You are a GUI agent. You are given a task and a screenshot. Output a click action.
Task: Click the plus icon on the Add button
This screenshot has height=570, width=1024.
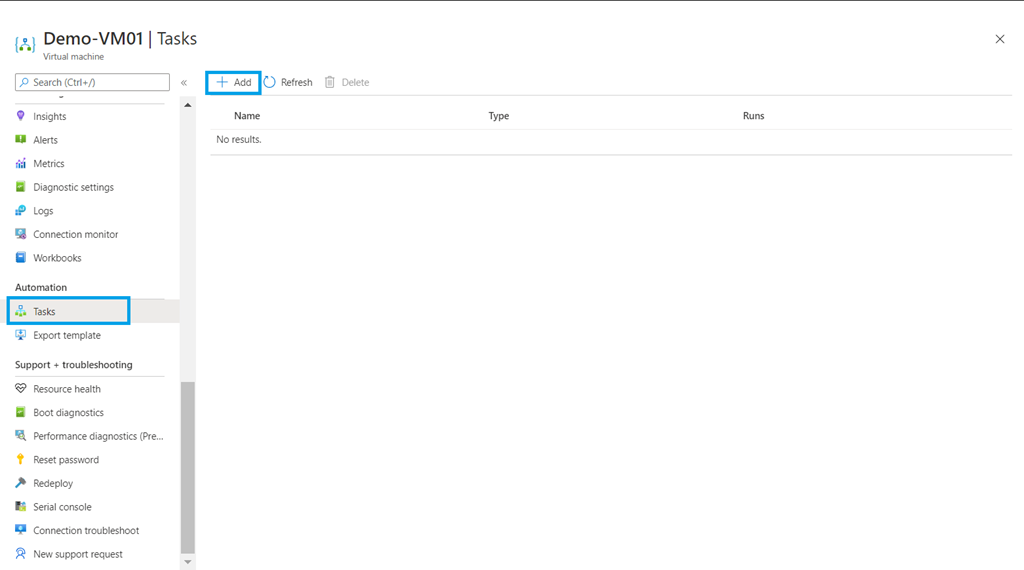(x=222, y=82)
